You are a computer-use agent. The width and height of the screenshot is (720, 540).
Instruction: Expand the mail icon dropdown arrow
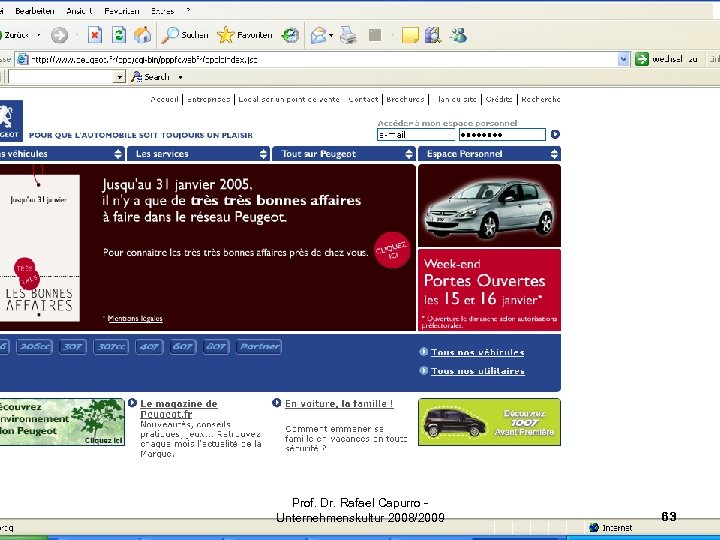click(331, 35)
